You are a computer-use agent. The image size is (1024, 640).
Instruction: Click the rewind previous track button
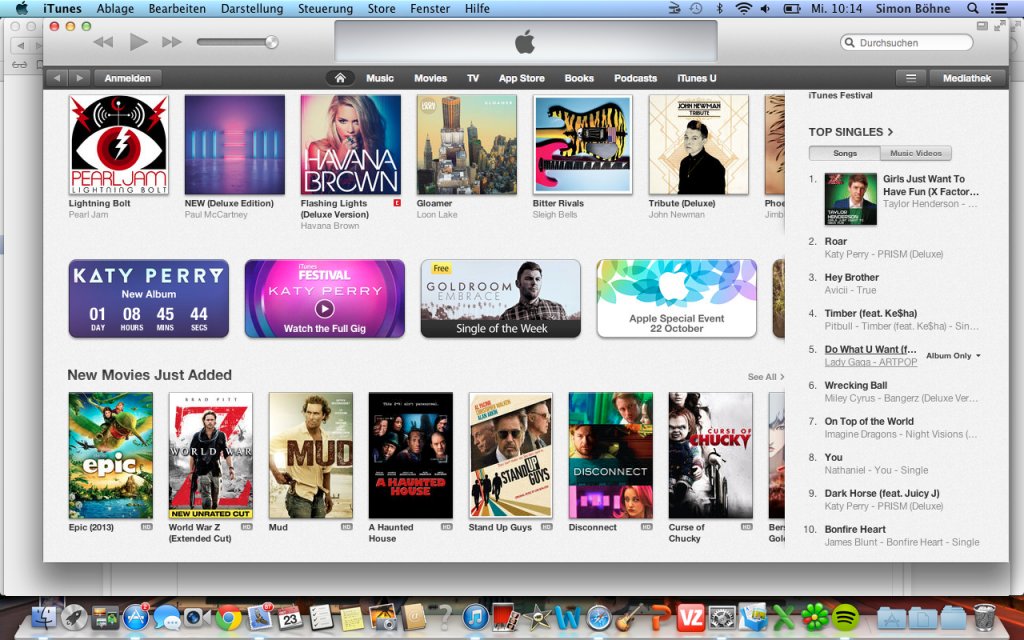tap(103, 42)
